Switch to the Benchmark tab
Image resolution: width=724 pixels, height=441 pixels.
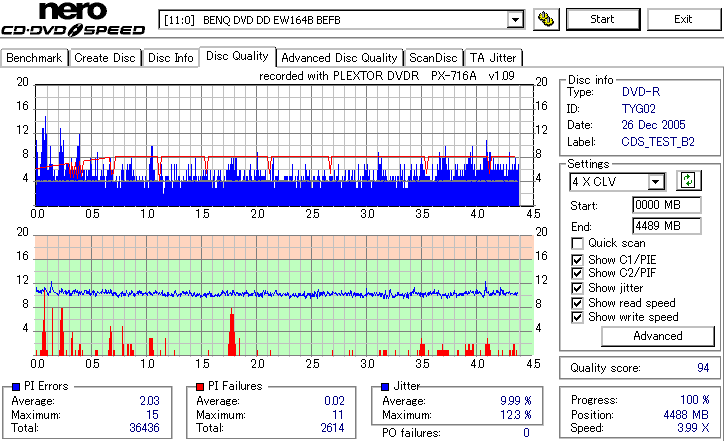(34, 58)
